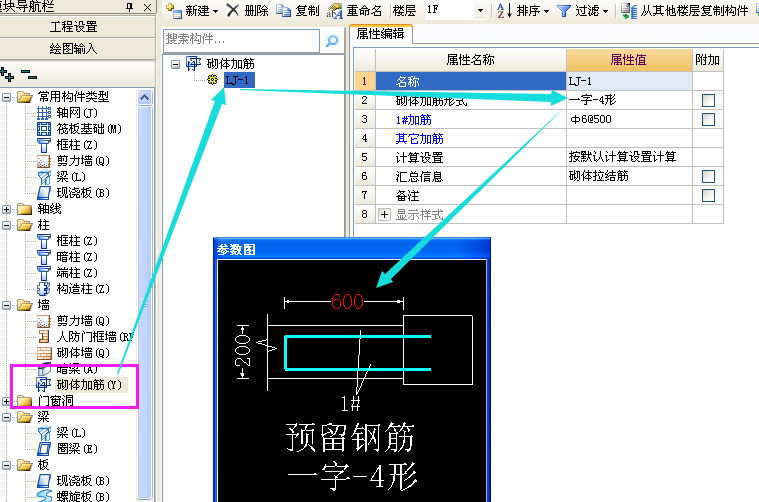Click the 搜索构件 search input field
This screenshot has height=502, width=759.
(x=242, y=40)
